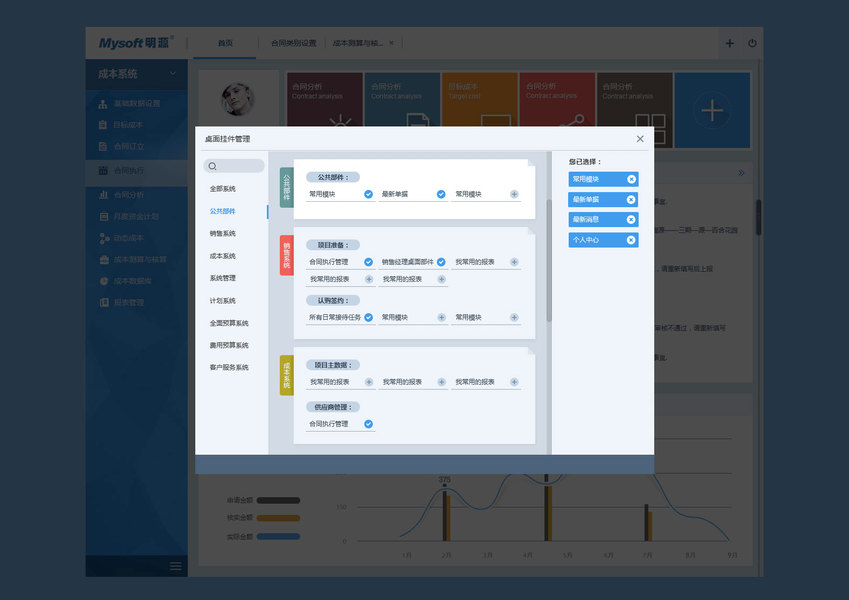This screenshot has width=849, height=600.
Task: Click the blue legend color bar in the chart
Action: (278, 537)
